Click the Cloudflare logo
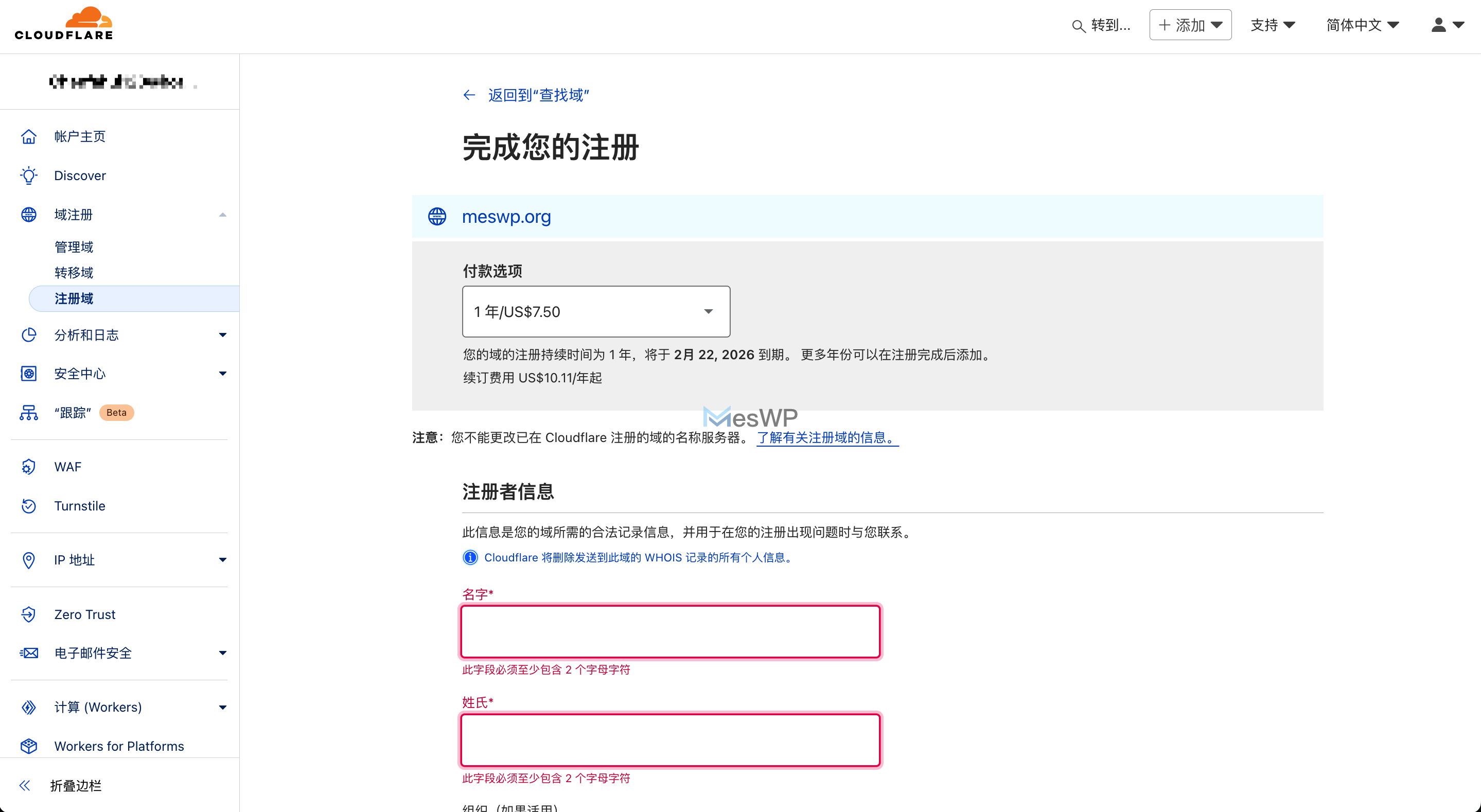This screenshot has width=1481, height=812. click(63, 24)
